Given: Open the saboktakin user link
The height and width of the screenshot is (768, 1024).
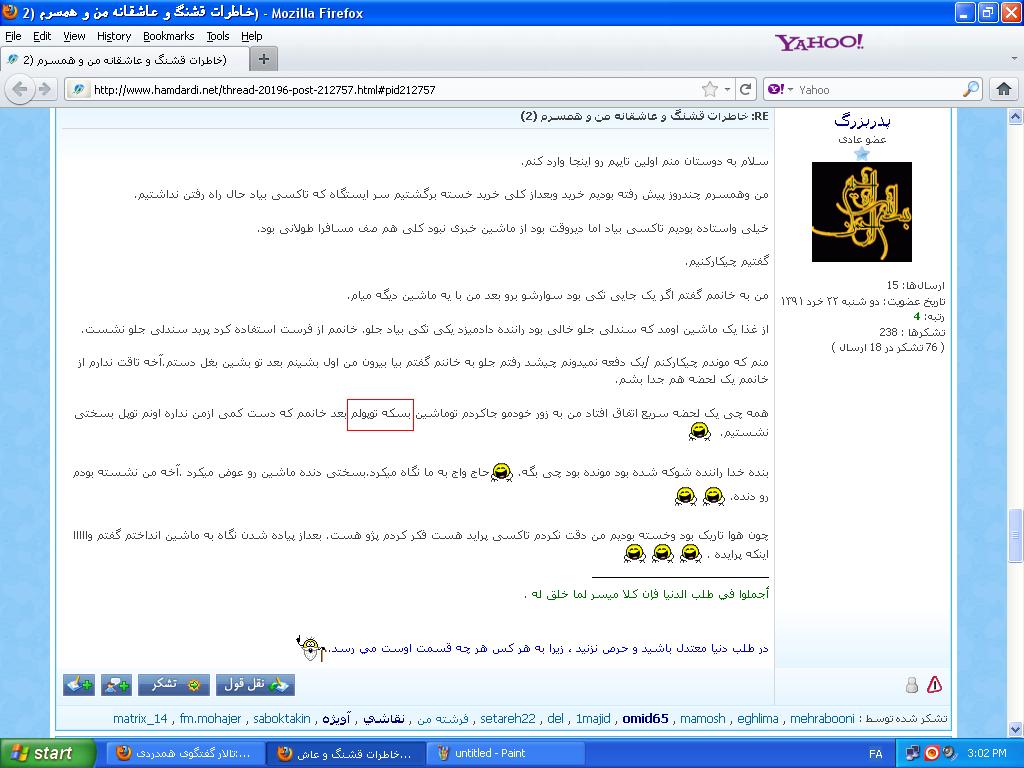Looking at the screenshot, I should coord(281,718).
